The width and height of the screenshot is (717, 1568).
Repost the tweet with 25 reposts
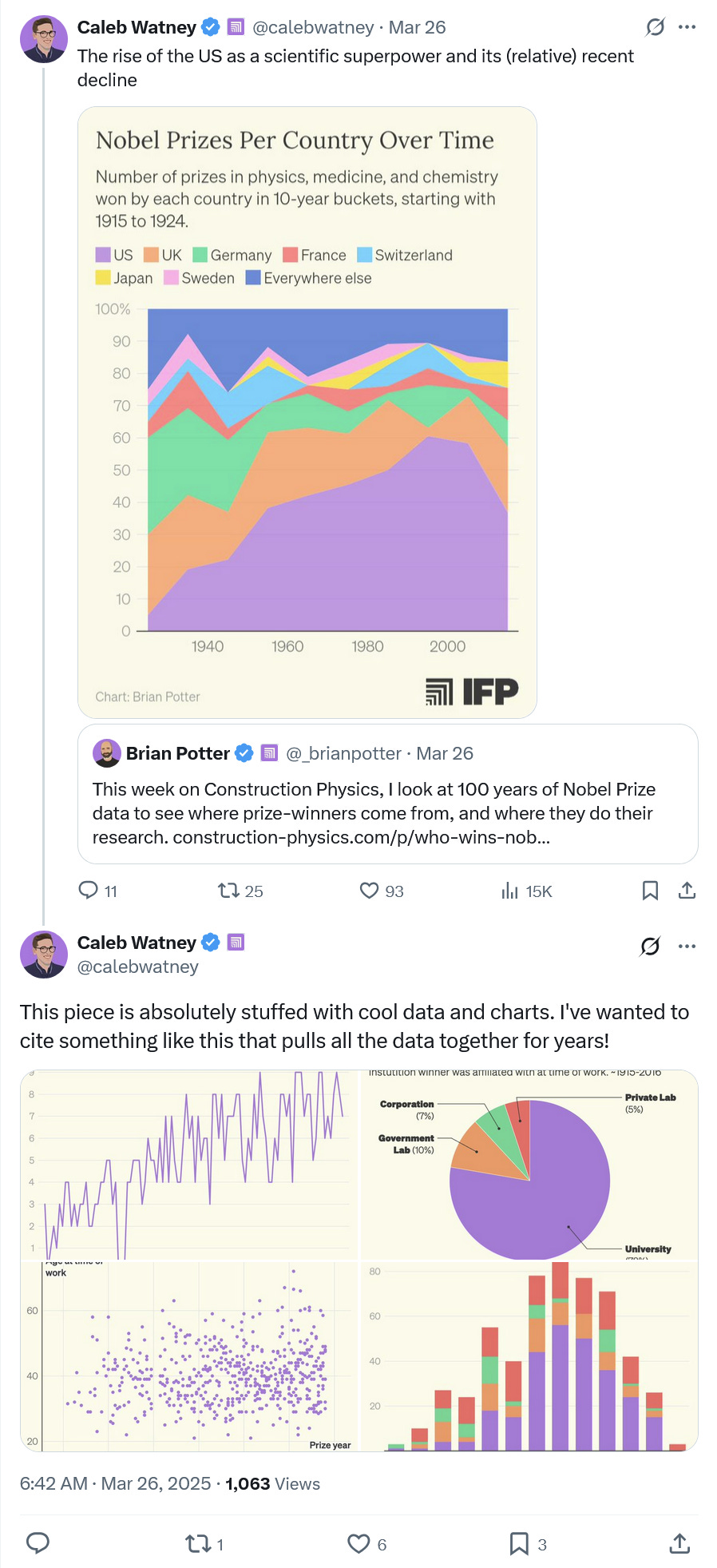(229, 891)
